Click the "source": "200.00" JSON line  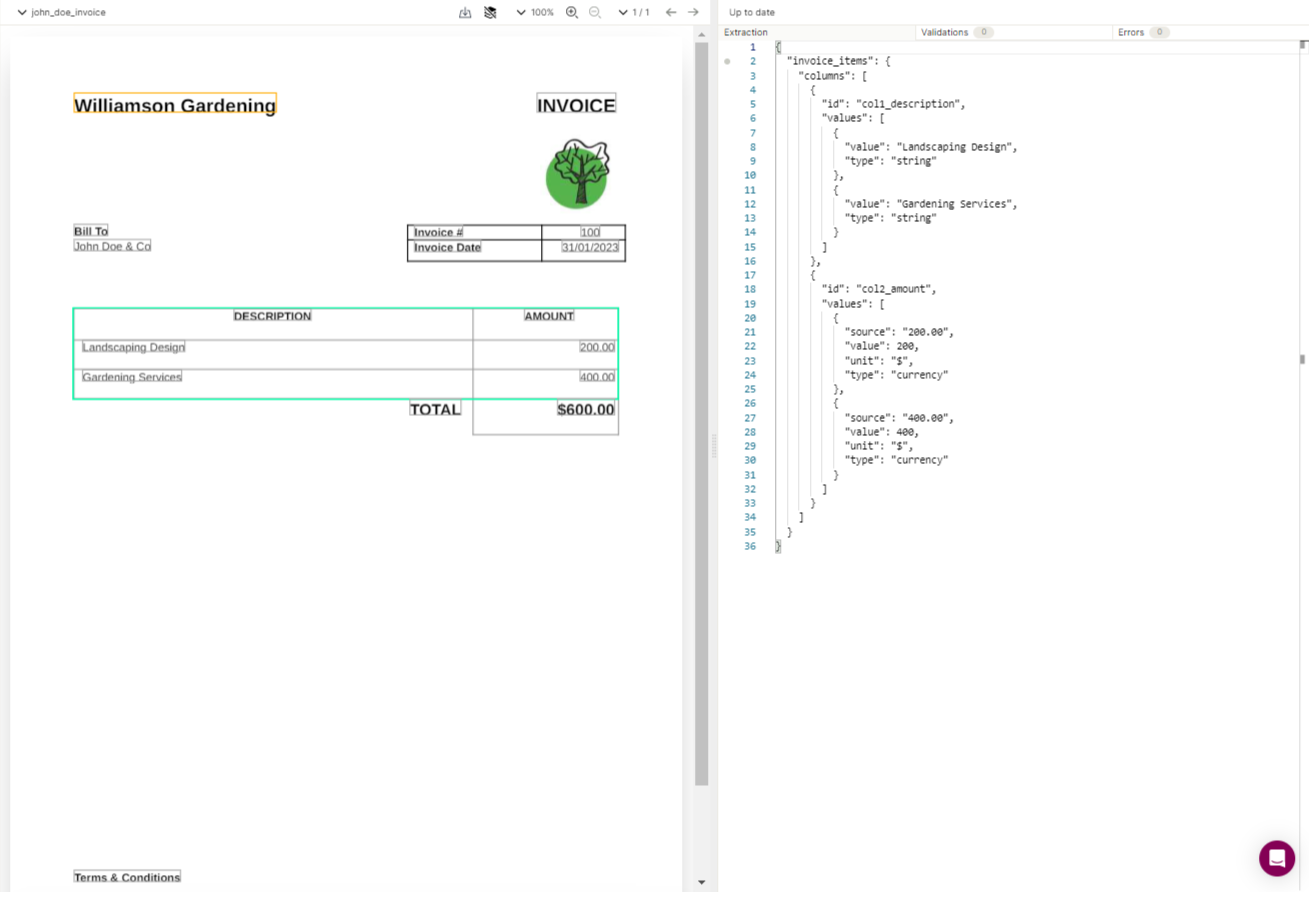coord(899,332)
